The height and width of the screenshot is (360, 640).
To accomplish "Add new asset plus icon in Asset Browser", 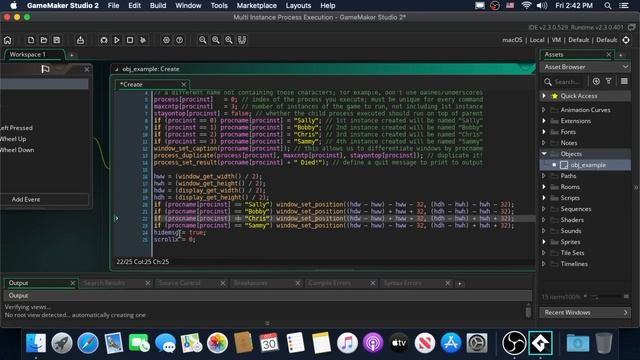I will click(596, 82).
